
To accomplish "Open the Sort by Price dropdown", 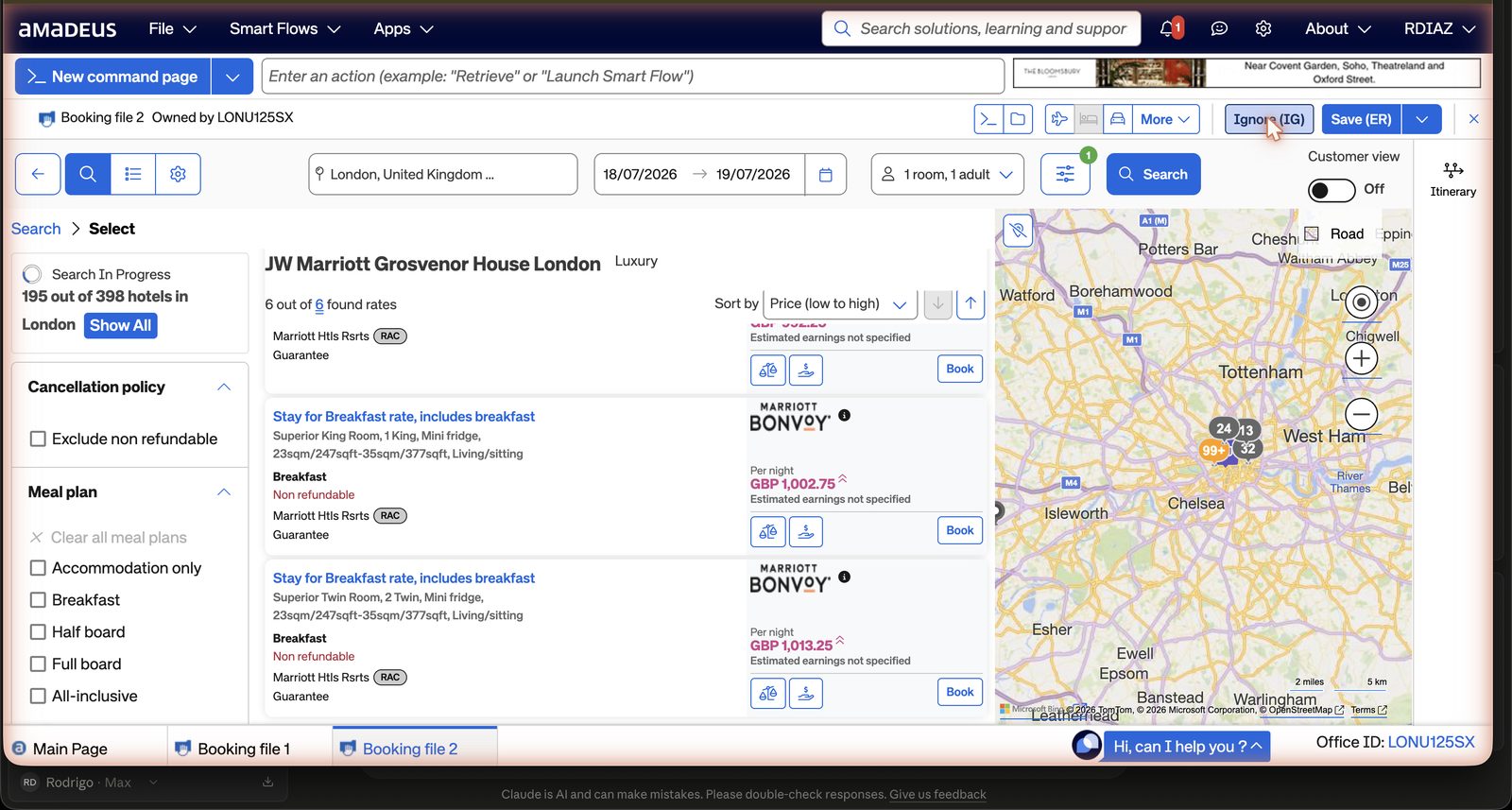I will click(x=839, y=303).
